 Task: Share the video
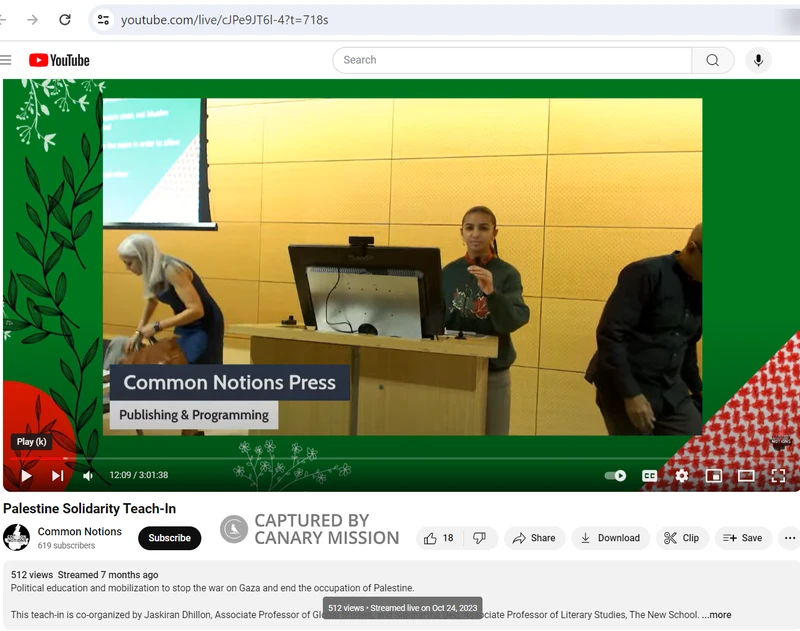(534, 538)
